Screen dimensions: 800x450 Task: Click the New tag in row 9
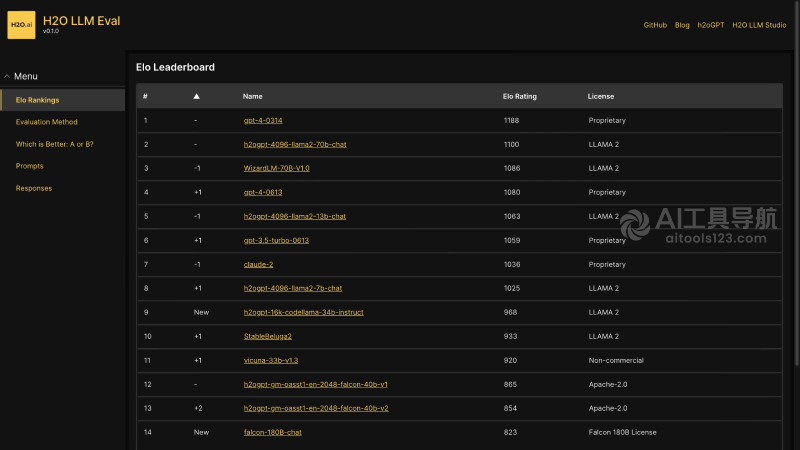click(x=201, y=312)
